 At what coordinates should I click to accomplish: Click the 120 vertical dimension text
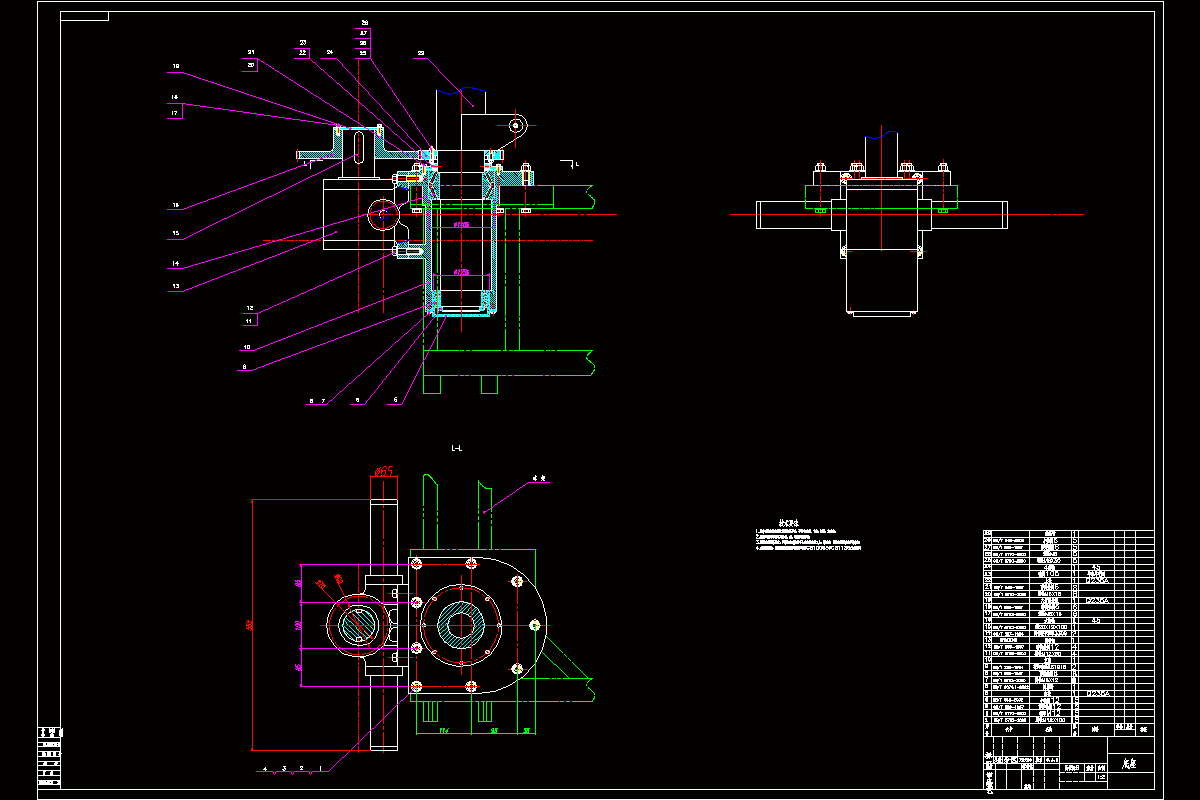point(298,624)
